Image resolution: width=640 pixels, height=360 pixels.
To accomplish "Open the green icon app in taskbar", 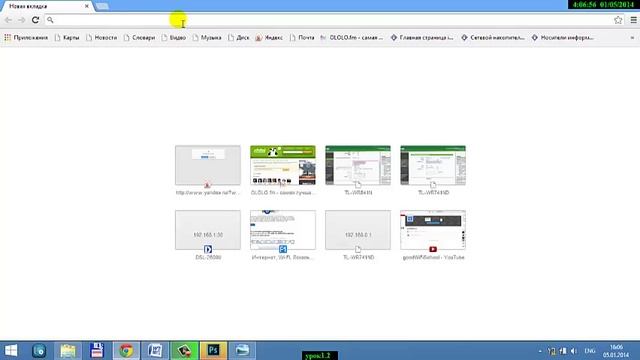I will pos(184,350).
